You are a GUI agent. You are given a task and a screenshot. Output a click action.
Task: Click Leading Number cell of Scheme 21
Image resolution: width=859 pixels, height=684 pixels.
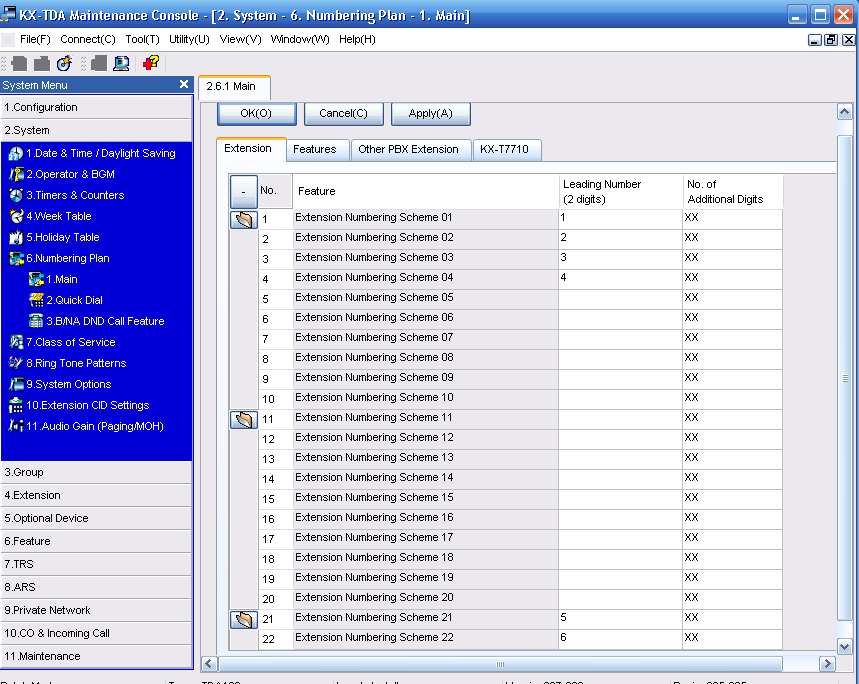620,619
